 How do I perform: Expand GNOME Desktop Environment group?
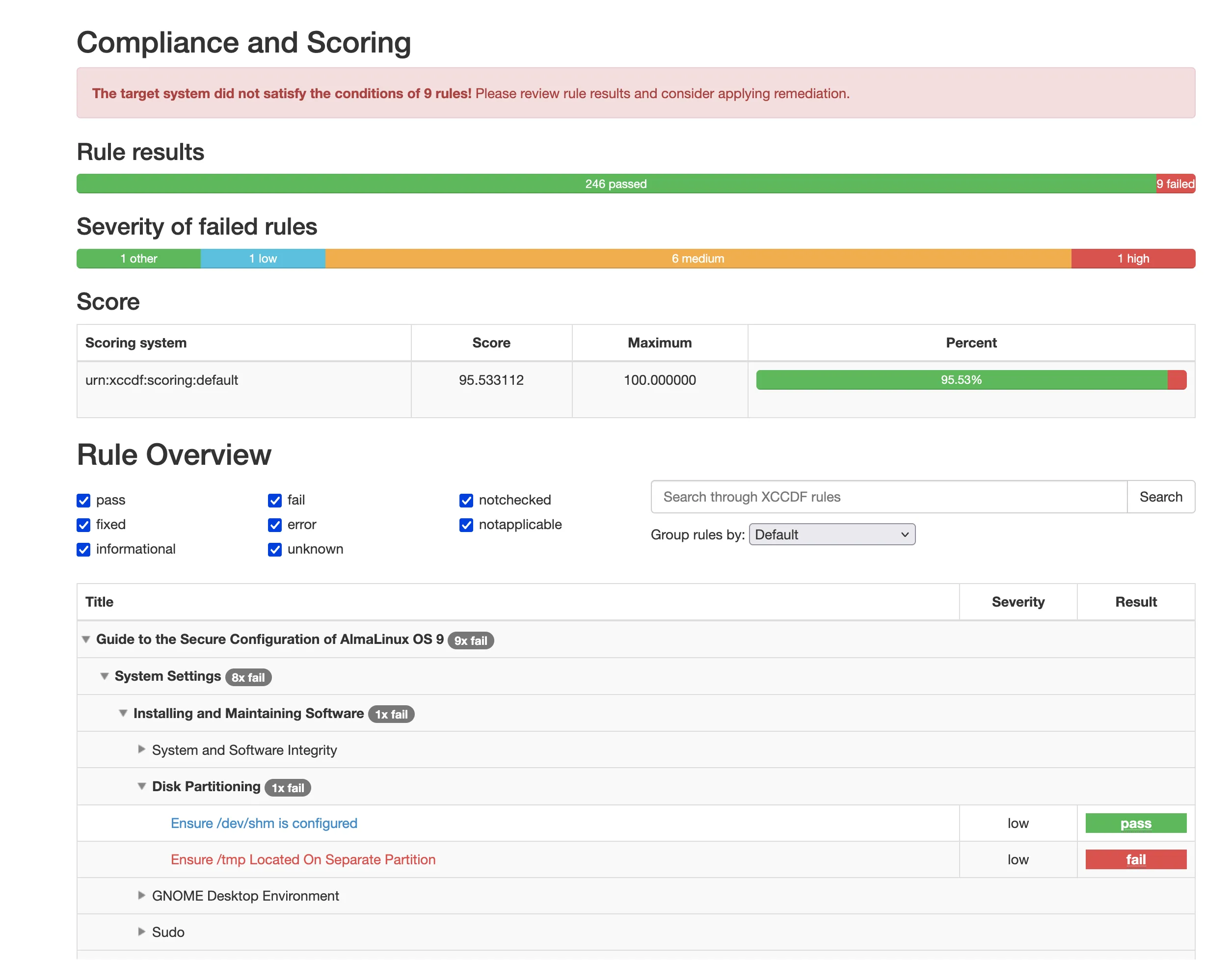[141, 896]
